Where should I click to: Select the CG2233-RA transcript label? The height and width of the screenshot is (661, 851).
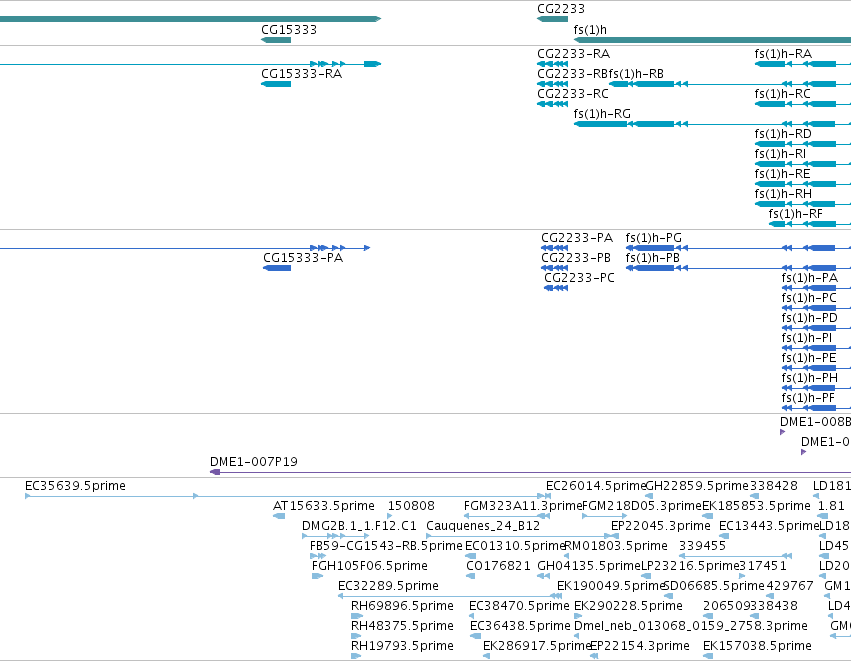[x=573, y=54]
